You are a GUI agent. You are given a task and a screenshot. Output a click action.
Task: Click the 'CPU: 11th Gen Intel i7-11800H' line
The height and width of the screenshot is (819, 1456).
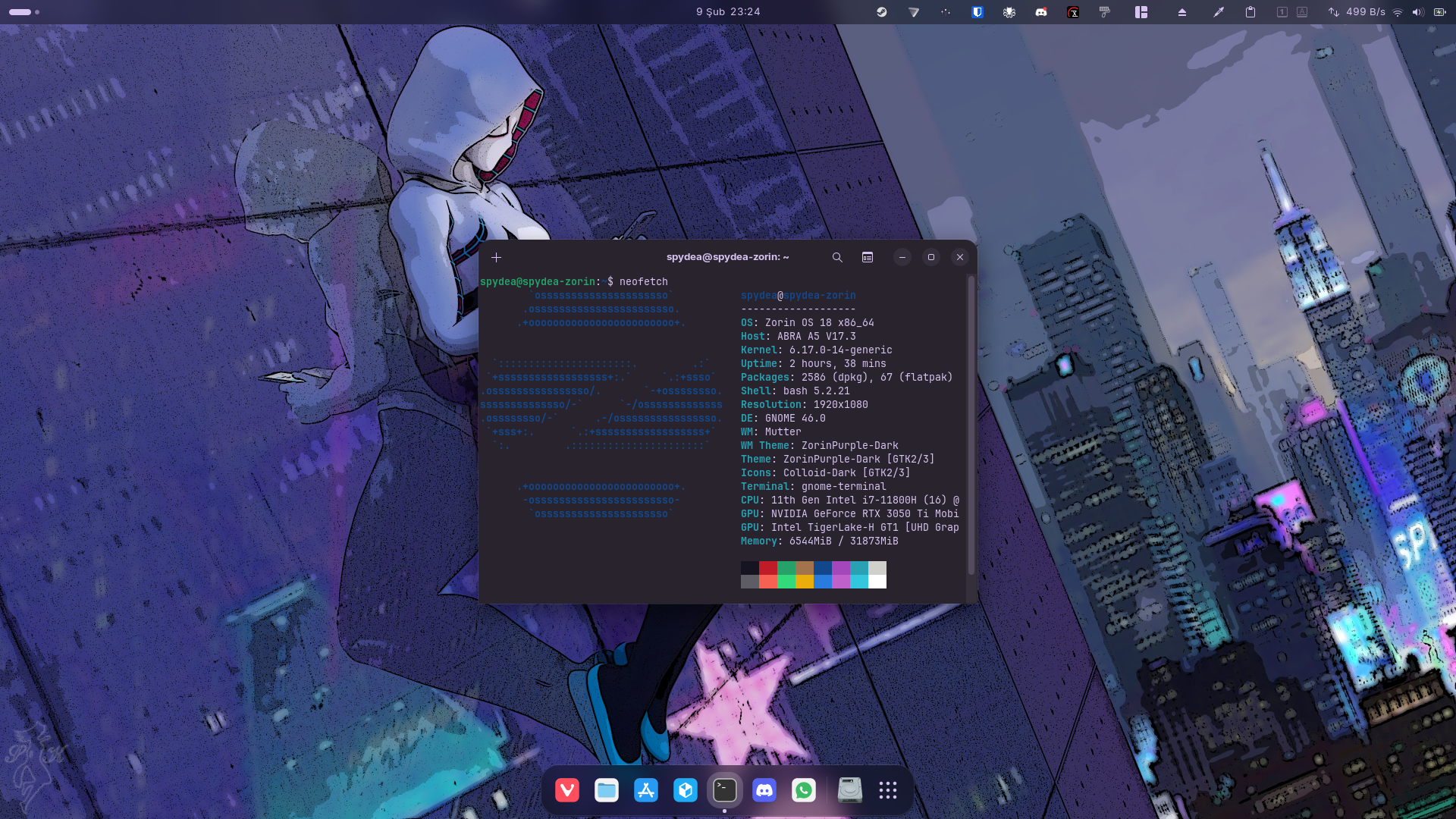pyautogui.click(x=850, y=500)
